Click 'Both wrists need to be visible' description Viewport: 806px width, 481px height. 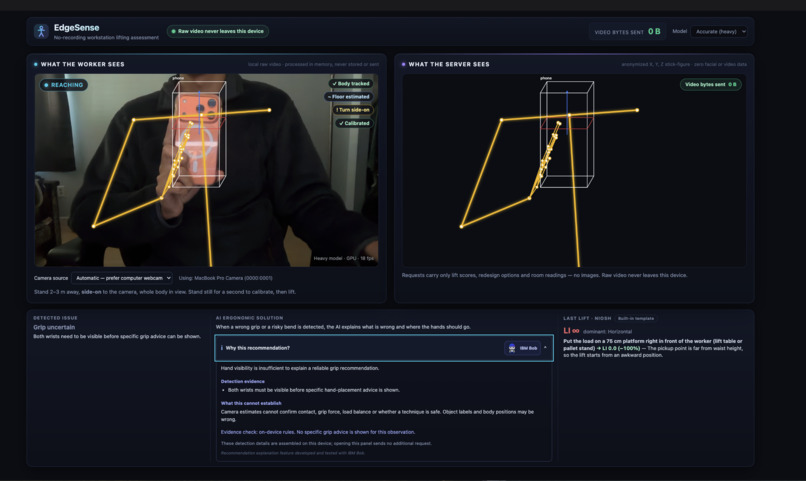coord(117,337)
